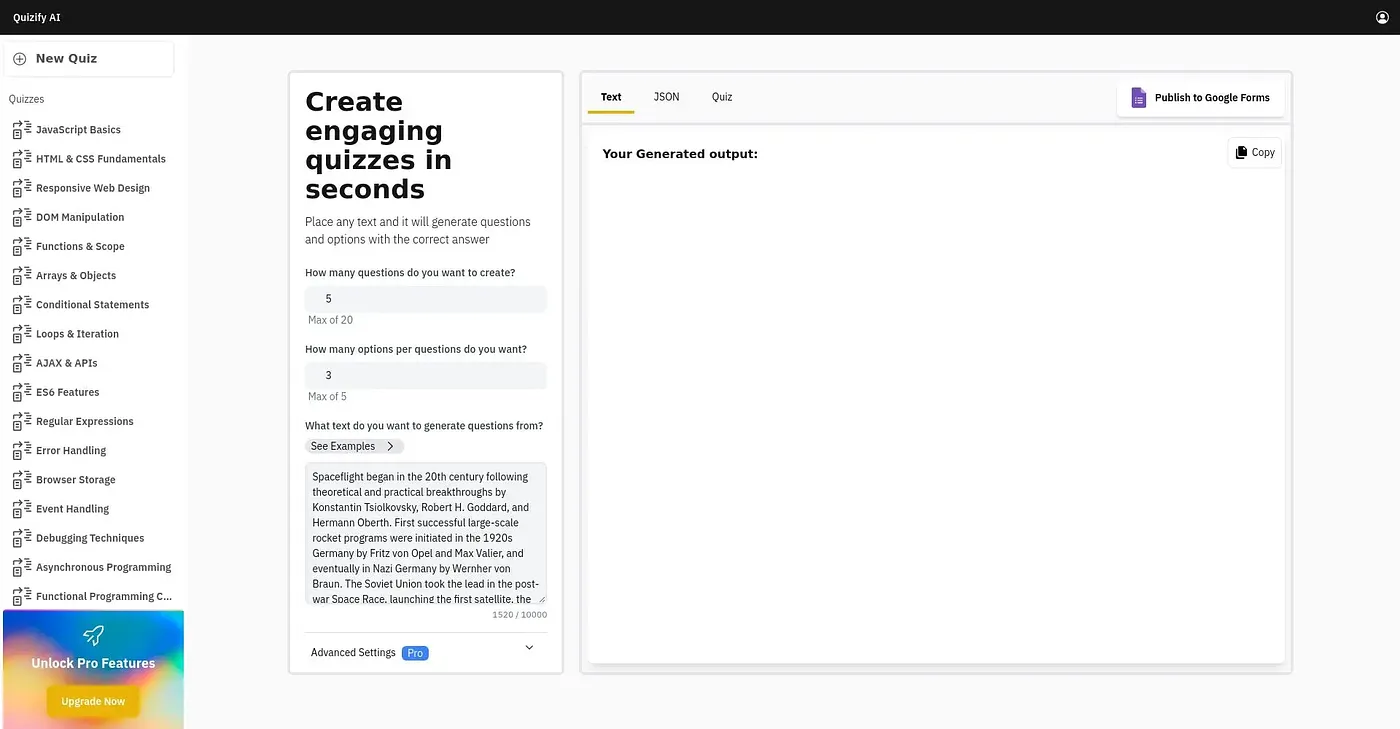Click the quiz icon next to Responsive Web Design
The image size is (1400, 729).
click(22, 188)
